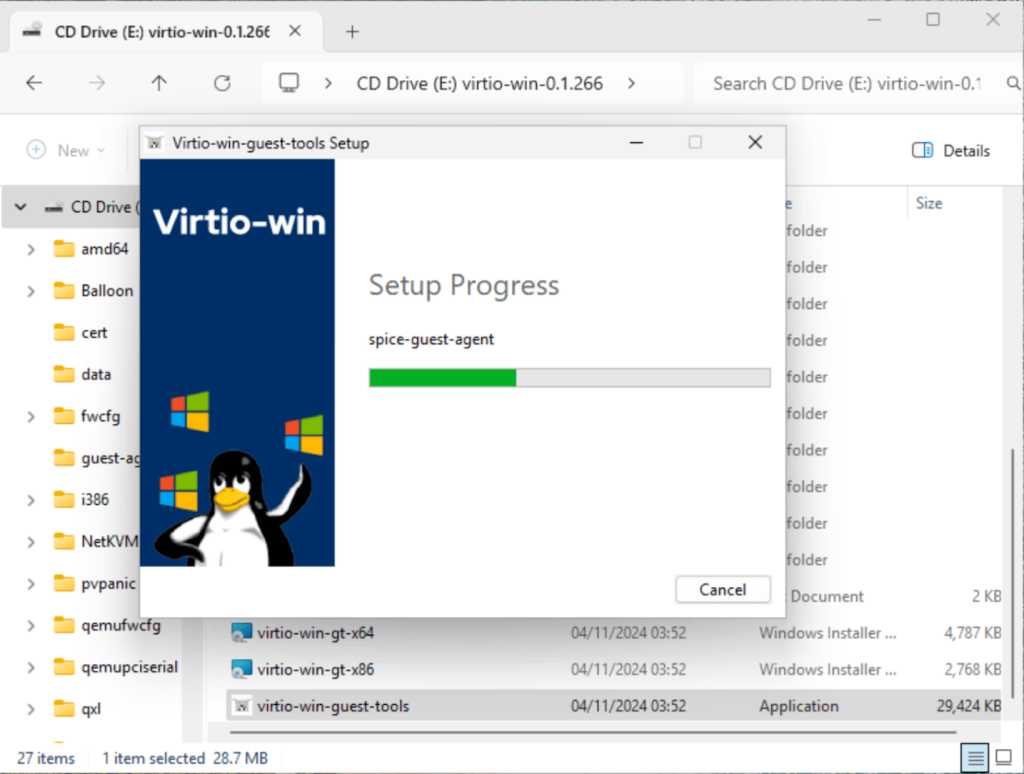Click the spice-guest-agent progress bar

point(569,377)
